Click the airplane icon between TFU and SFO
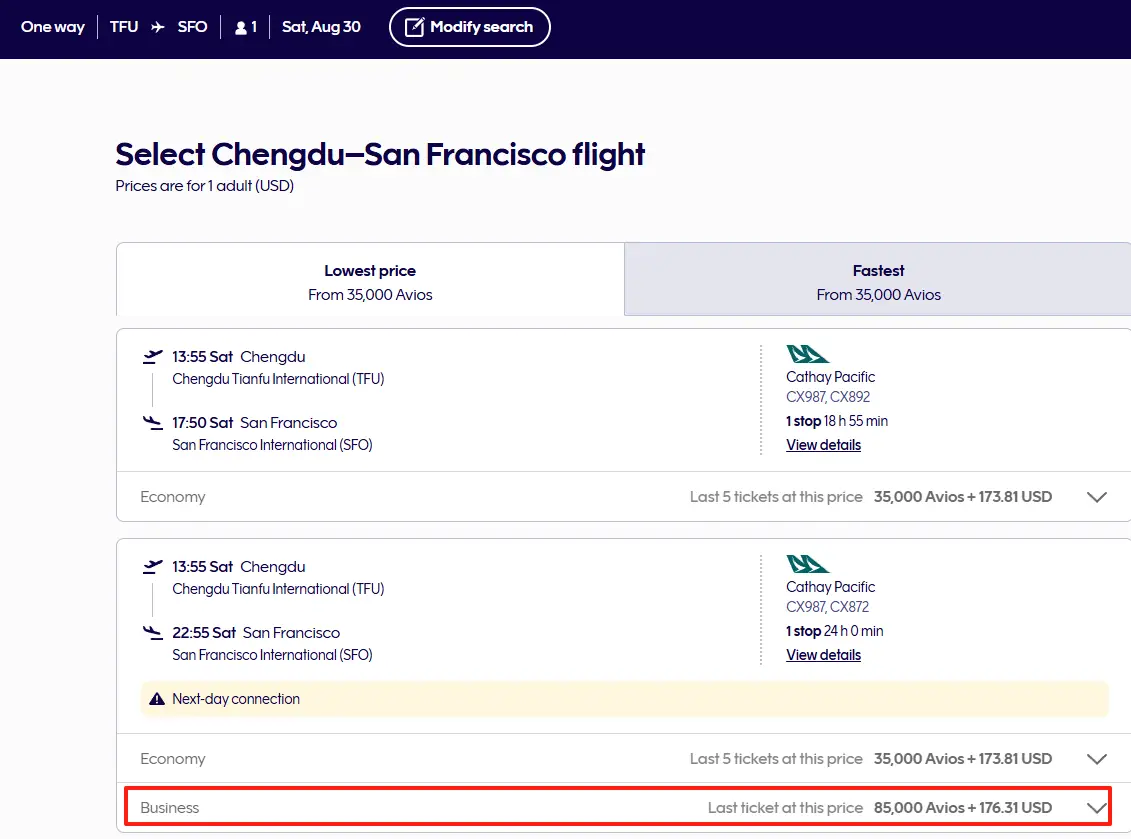The image size is (1131, 839). click(158, 27)
